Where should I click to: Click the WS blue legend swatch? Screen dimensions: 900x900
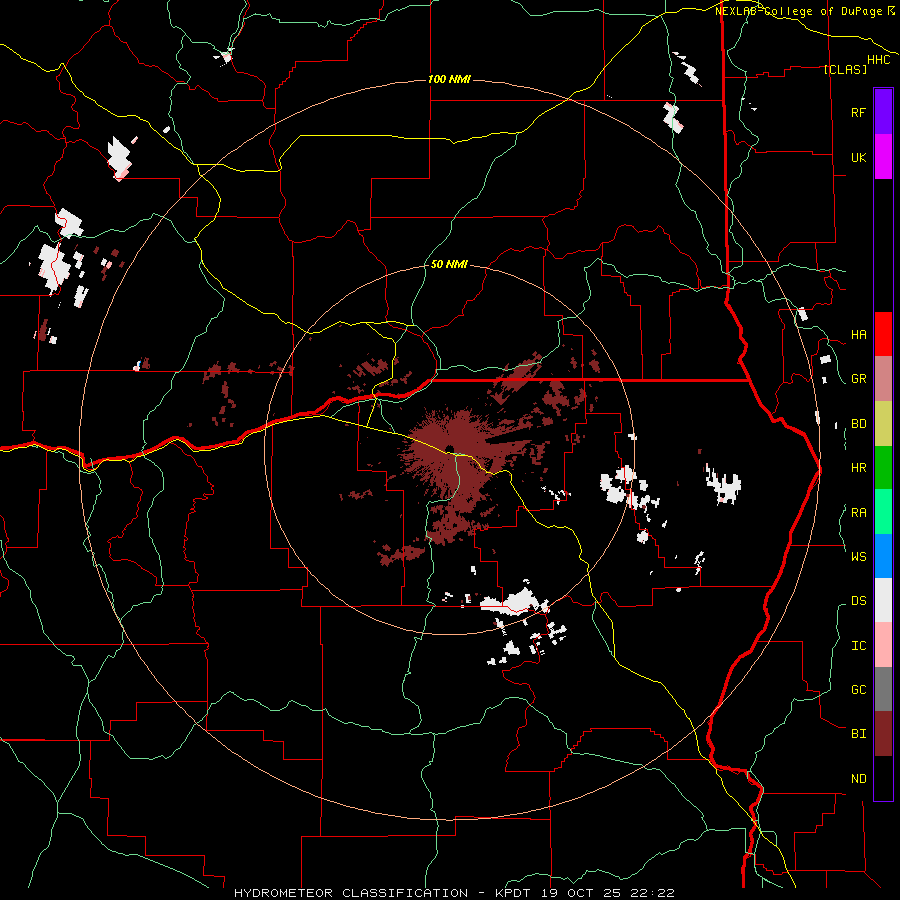point(883,556)
